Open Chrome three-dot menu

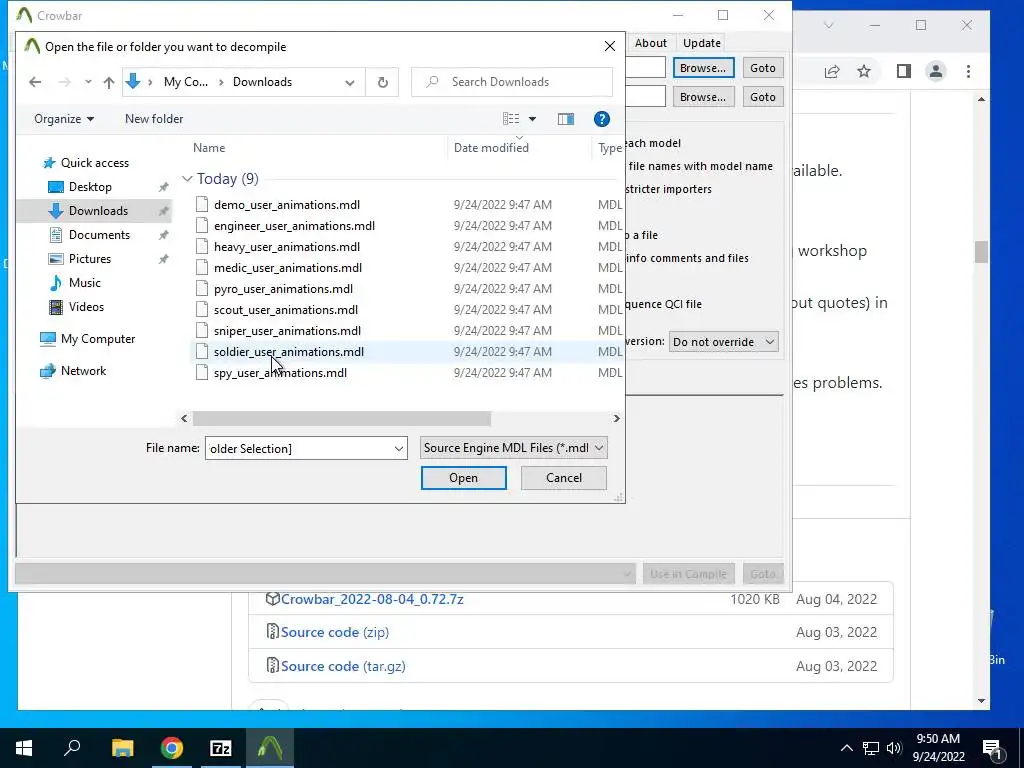pos(968,71)
